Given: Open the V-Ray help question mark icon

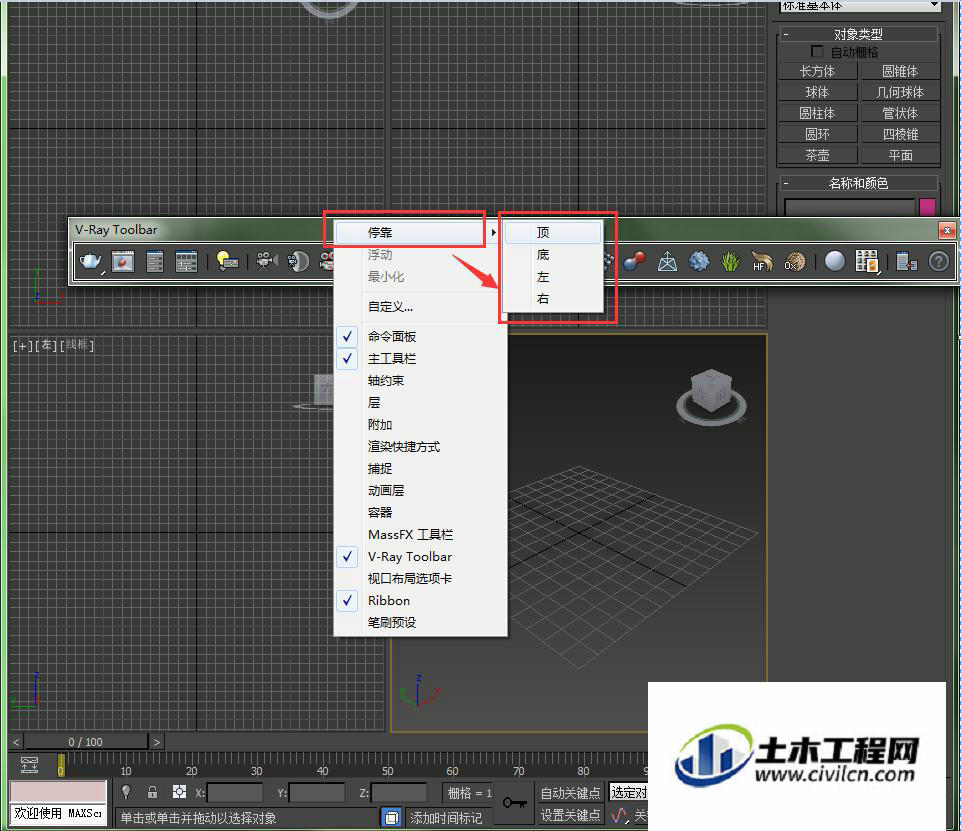Looking at the screenshot, I should pyautogui.click(x=938, y=262).
